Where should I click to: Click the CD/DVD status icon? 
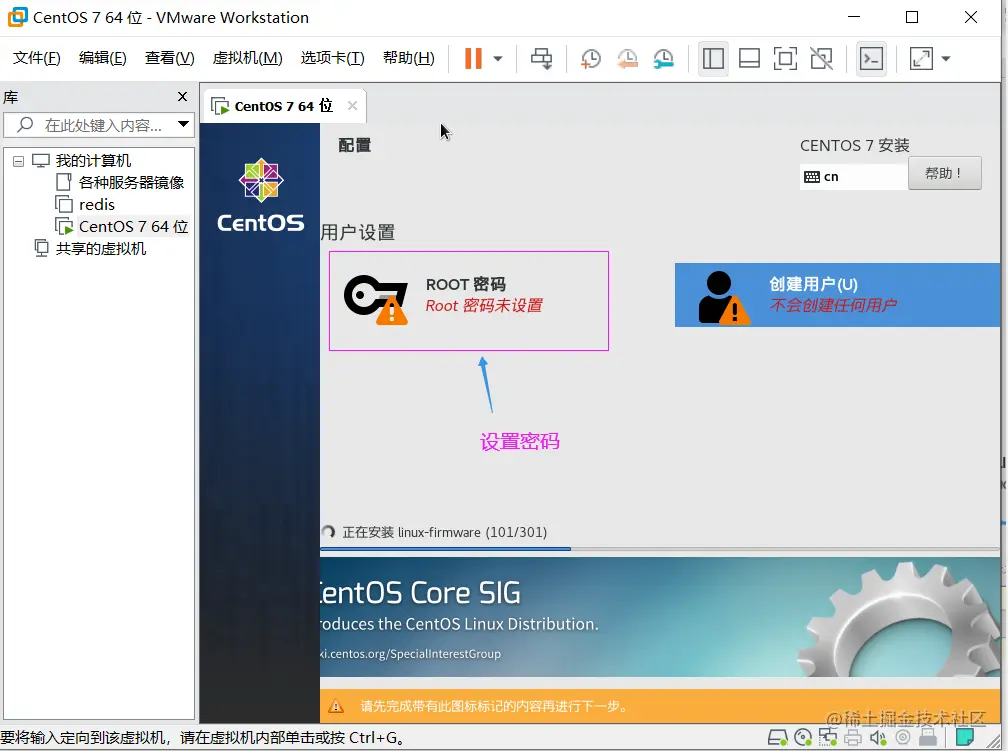[x=804, y=737]
